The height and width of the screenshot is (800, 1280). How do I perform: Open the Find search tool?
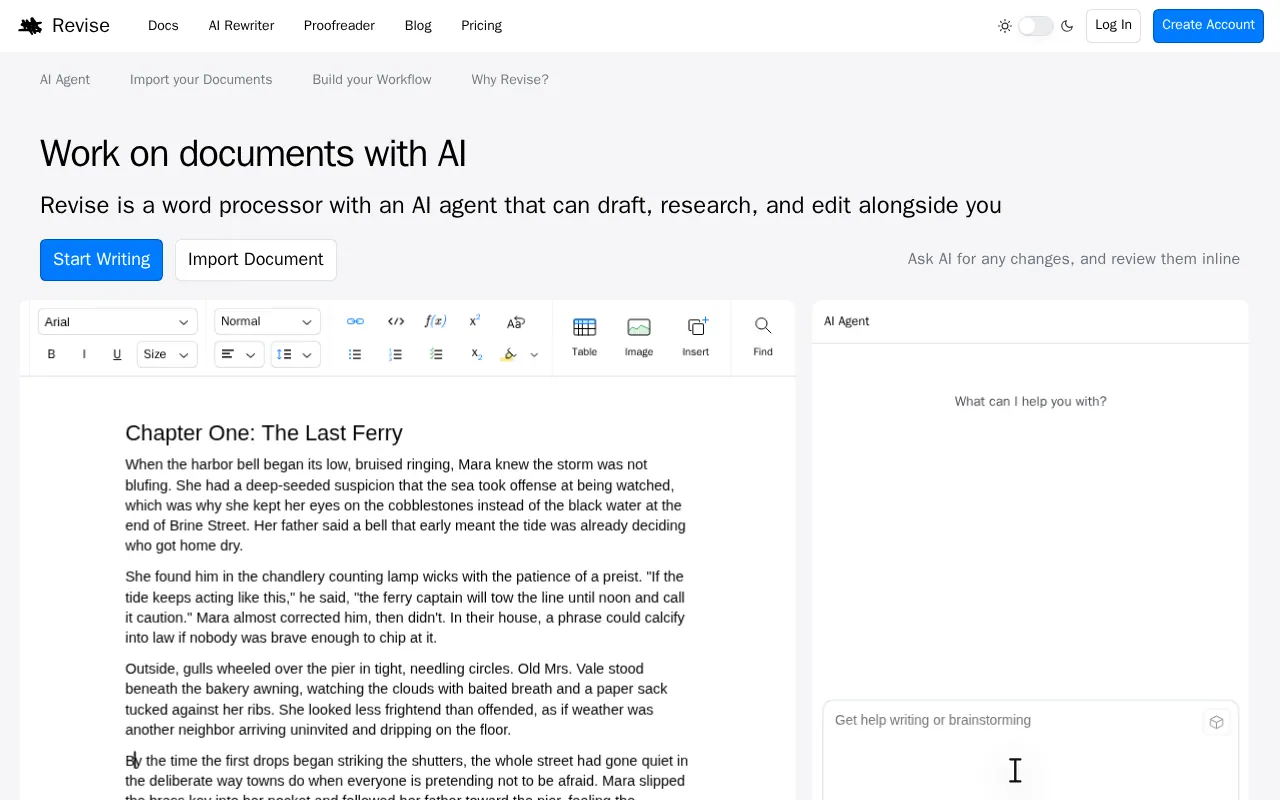pyautogui.click(x=763, y=337)
